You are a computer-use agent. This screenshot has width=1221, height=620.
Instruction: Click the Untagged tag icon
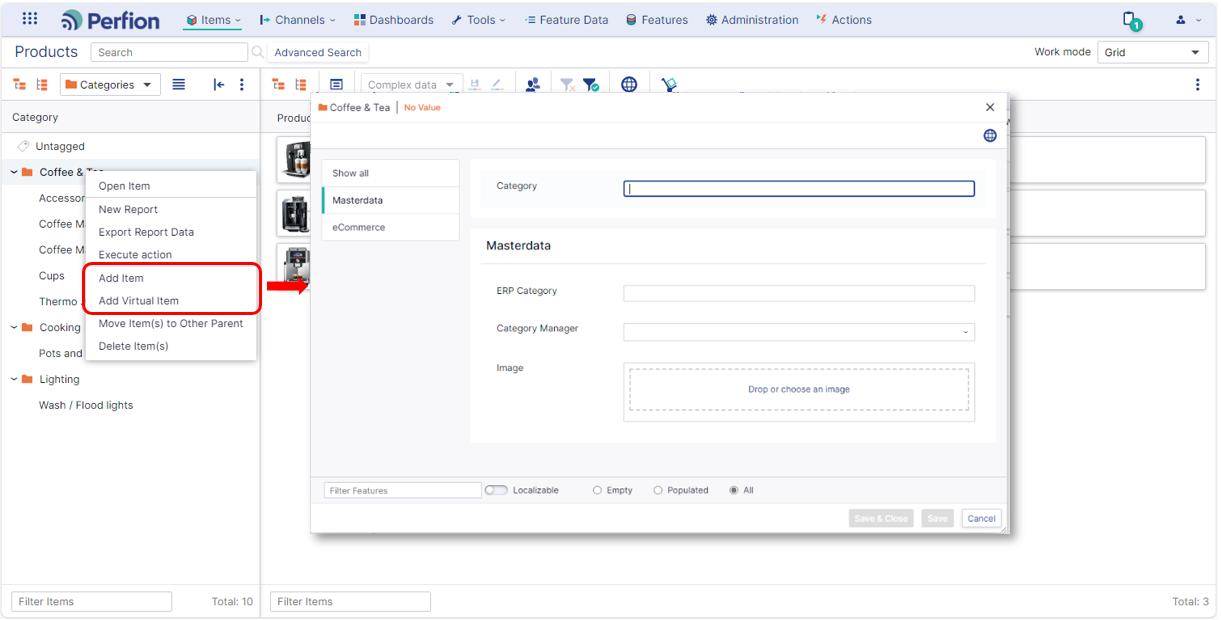24,146
